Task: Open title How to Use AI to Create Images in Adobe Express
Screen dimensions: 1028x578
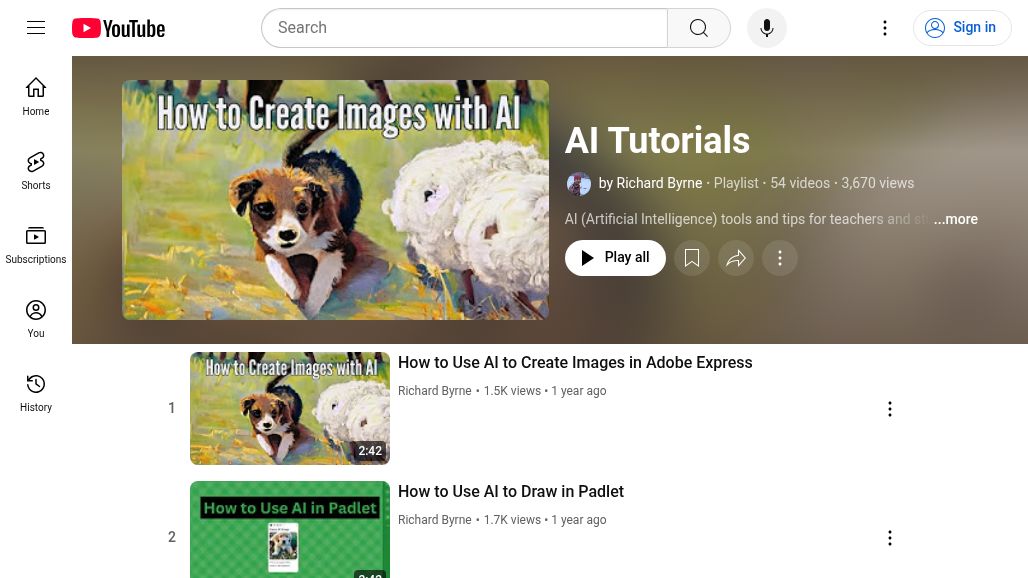Action: tap(575, 362)
